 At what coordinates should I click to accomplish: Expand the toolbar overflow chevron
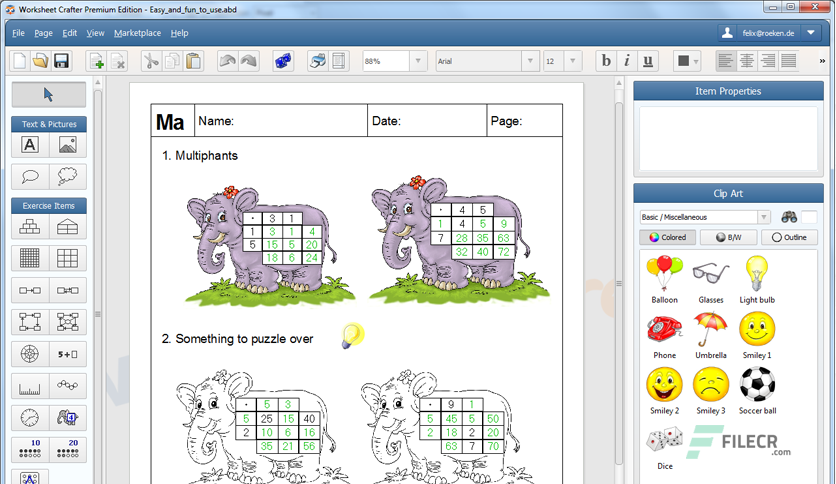822,61
